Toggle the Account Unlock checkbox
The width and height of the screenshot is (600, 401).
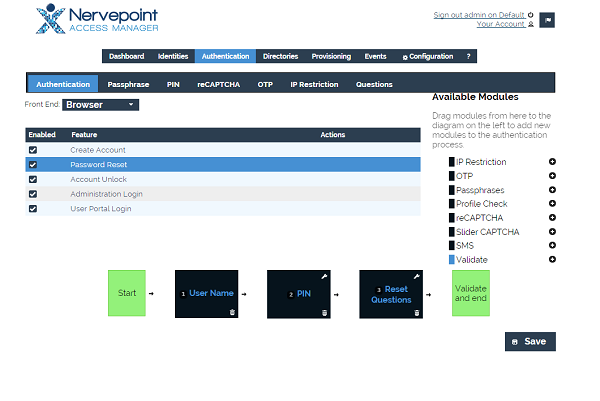coord(33,179)
